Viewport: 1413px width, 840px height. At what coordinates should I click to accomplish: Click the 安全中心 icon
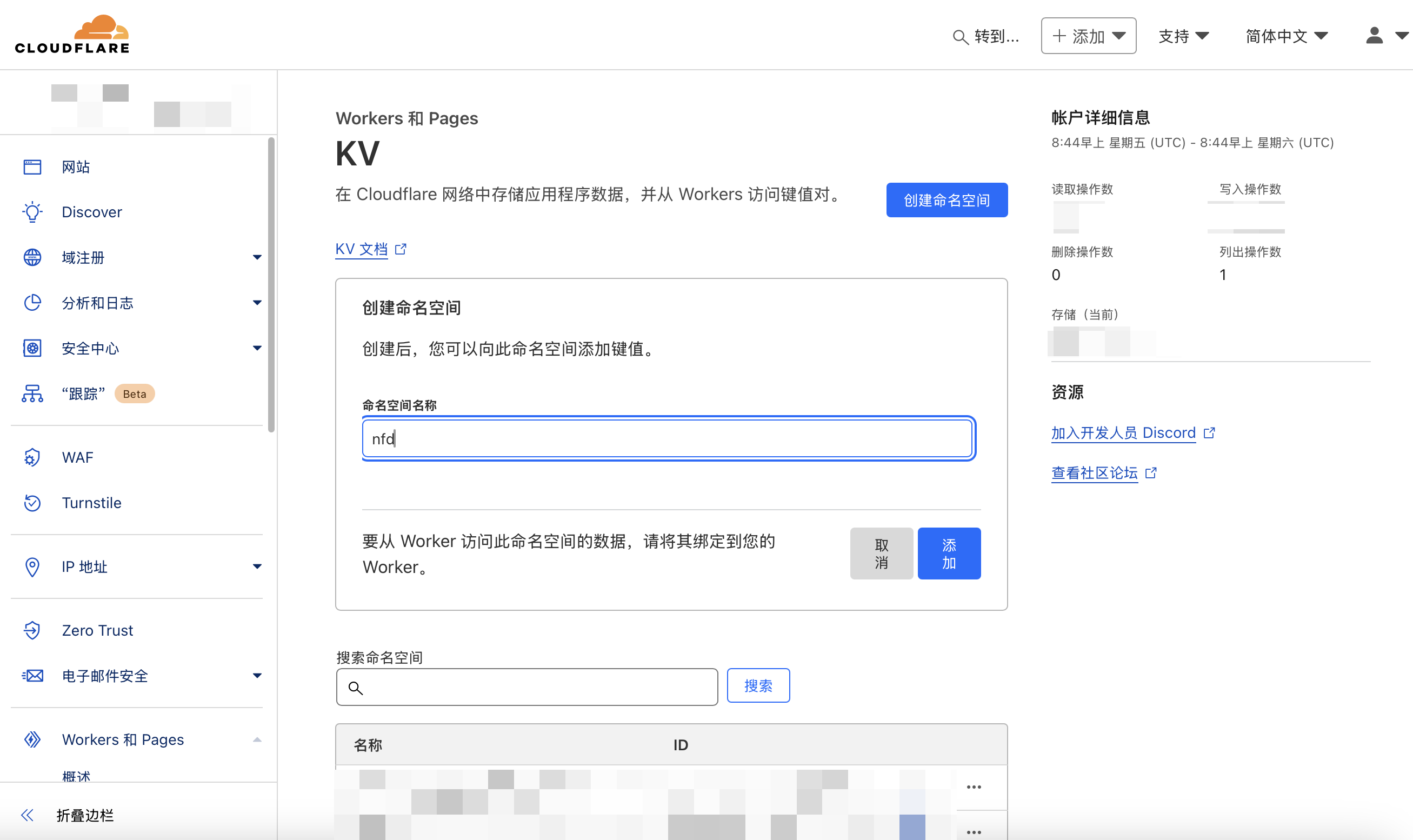pos(32,348)
